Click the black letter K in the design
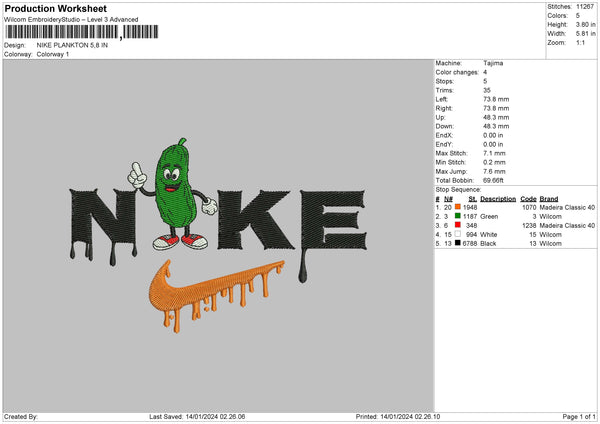The image size is (600, 424). tap(256, 220)
